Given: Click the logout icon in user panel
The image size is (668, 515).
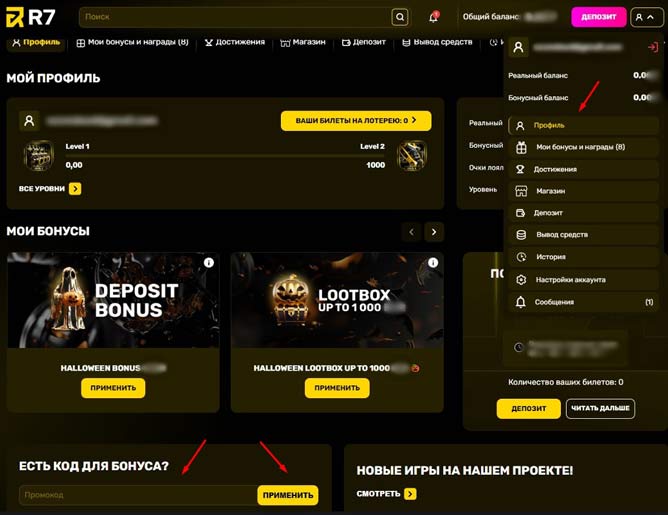Looking at the screenshot, I should (x=652, y=47).
